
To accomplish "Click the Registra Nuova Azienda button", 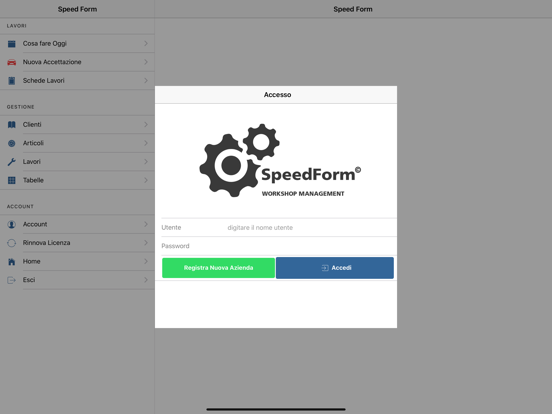I will coord(218,268).
